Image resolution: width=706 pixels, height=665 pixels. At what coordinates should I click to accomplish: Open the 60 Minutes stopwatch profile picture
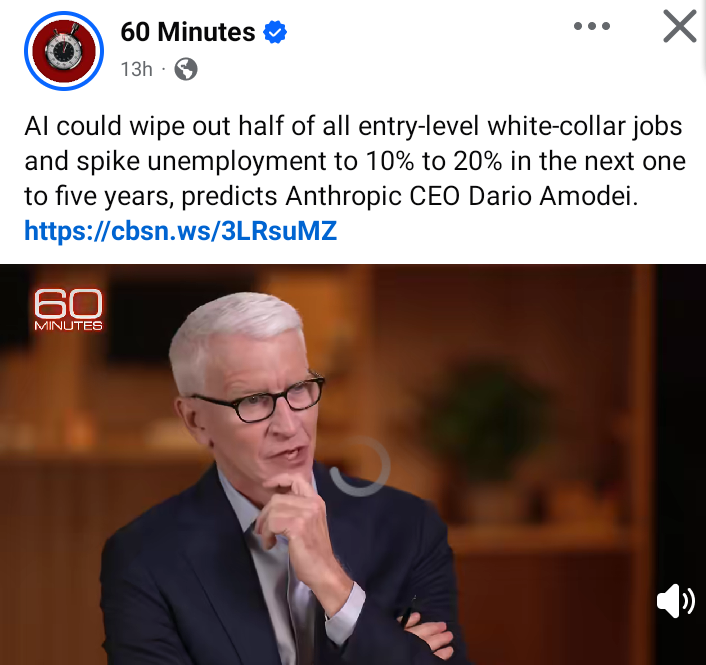pyautogui.click(x=64, y=51)
